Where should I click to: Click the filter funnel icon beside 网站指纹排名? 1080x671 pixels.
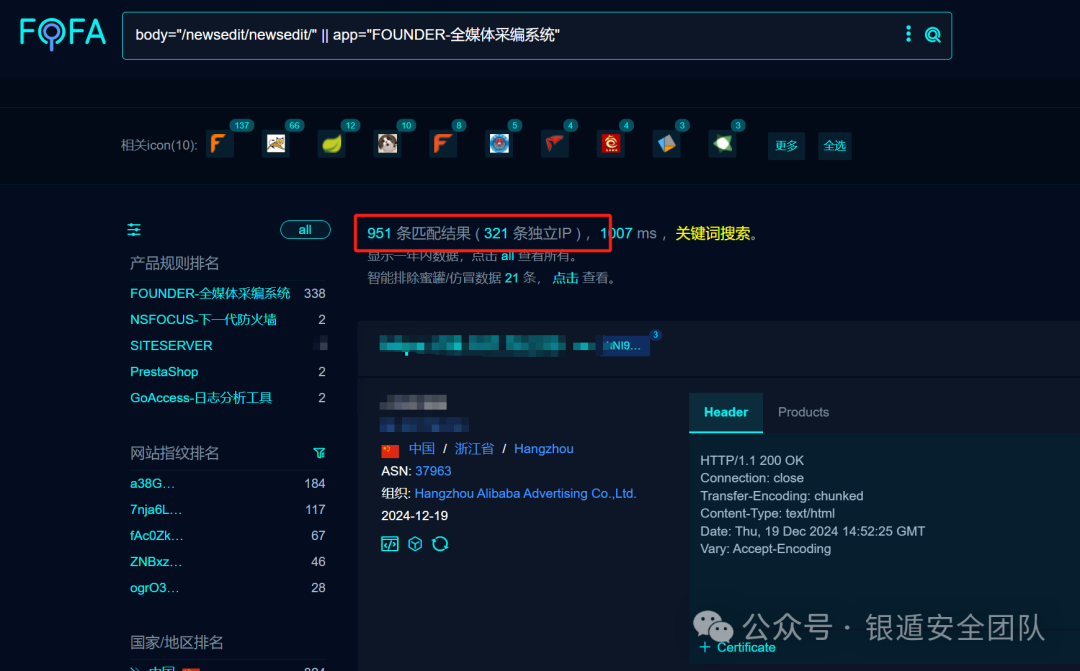tap(319, 453)
